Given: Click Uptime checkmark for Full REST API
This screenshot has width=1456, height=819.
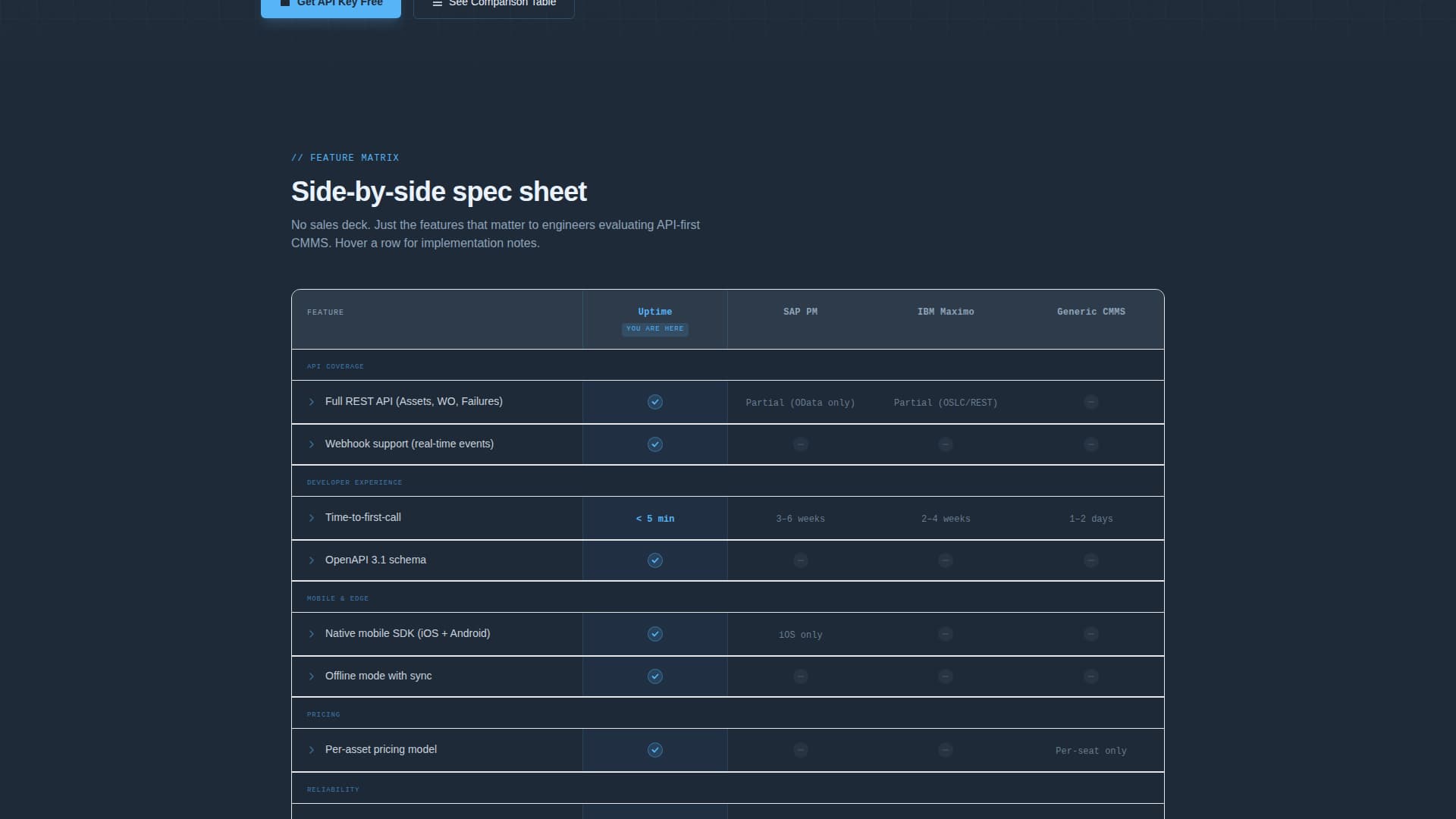Looking at the screenshot, I should click(x=655, y=402).
